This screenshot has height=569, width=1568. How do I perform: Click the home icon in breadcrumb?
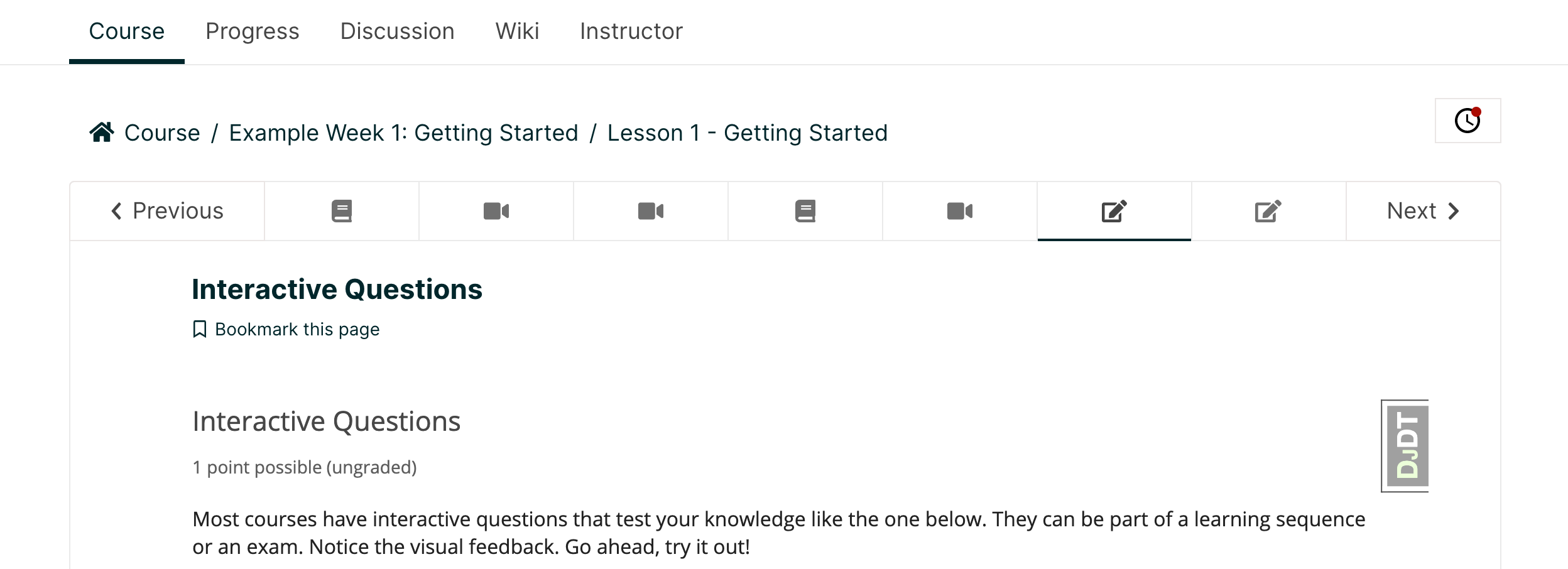pyautogui.click(x=102, y=133)
